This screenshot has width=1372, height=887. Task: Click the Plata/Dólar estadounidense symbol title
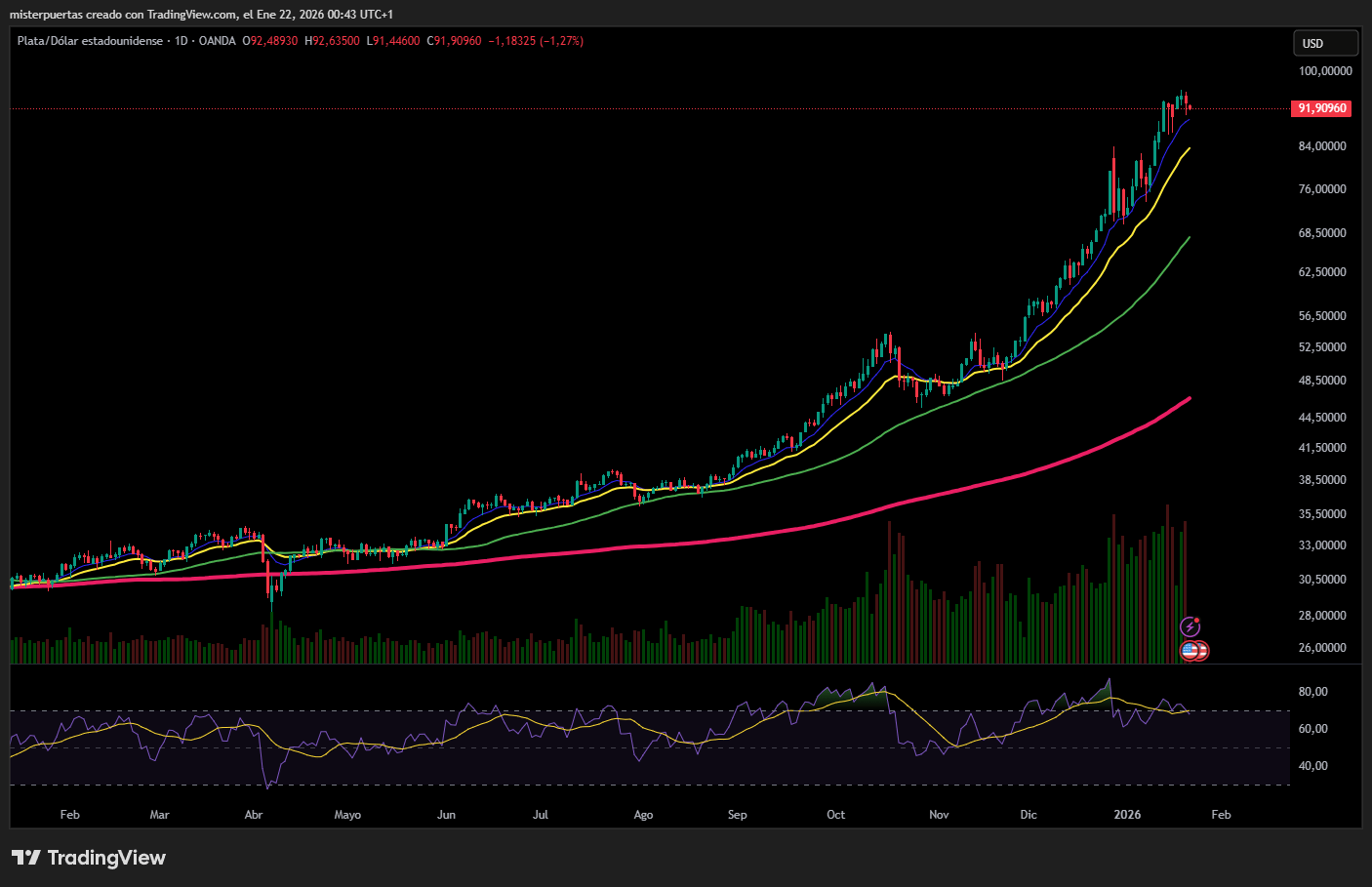pyautogui.click(x=90, y=41)
